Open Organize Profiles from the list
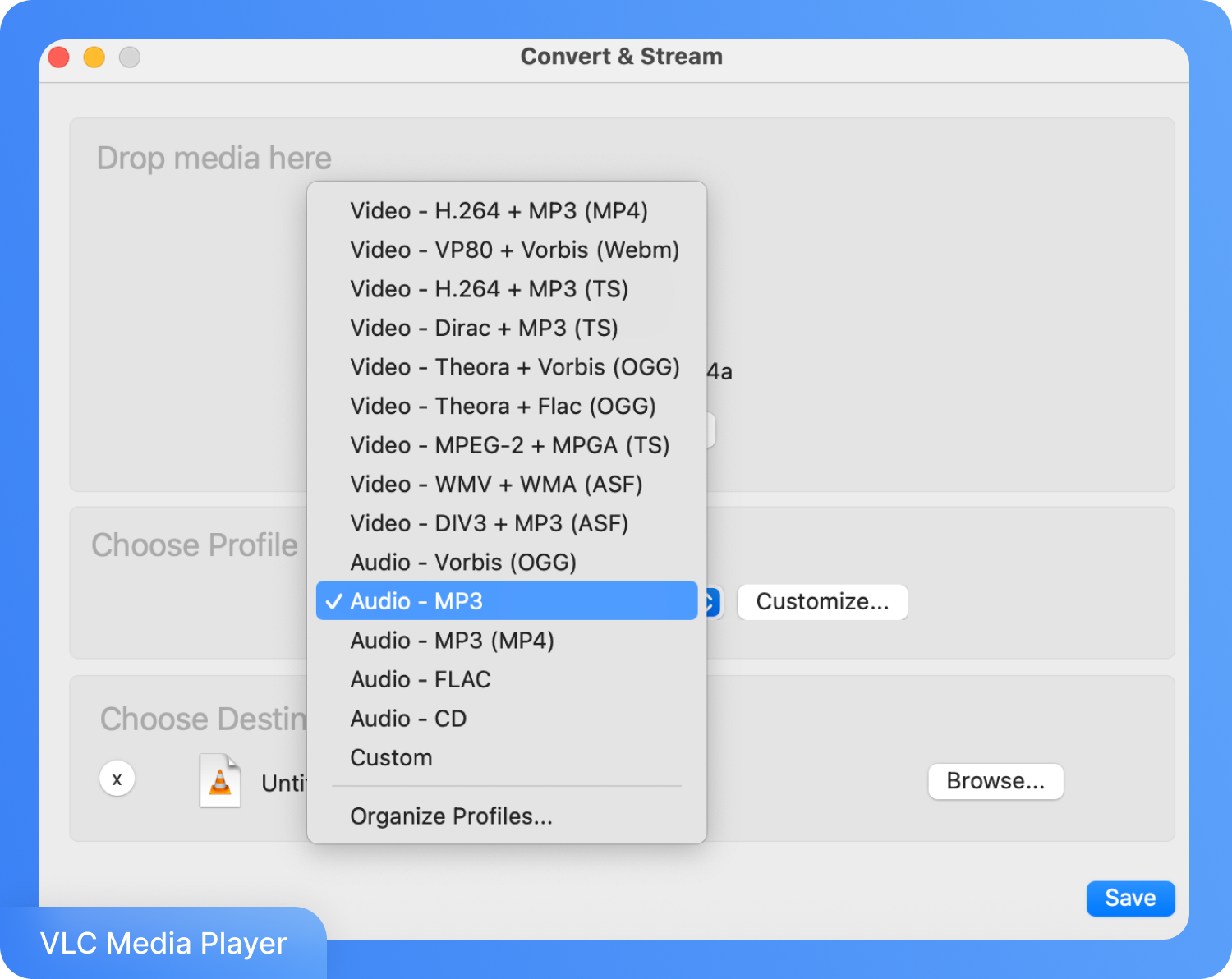The width and height of the screenshot is (1232, 979). coord(451,816)
